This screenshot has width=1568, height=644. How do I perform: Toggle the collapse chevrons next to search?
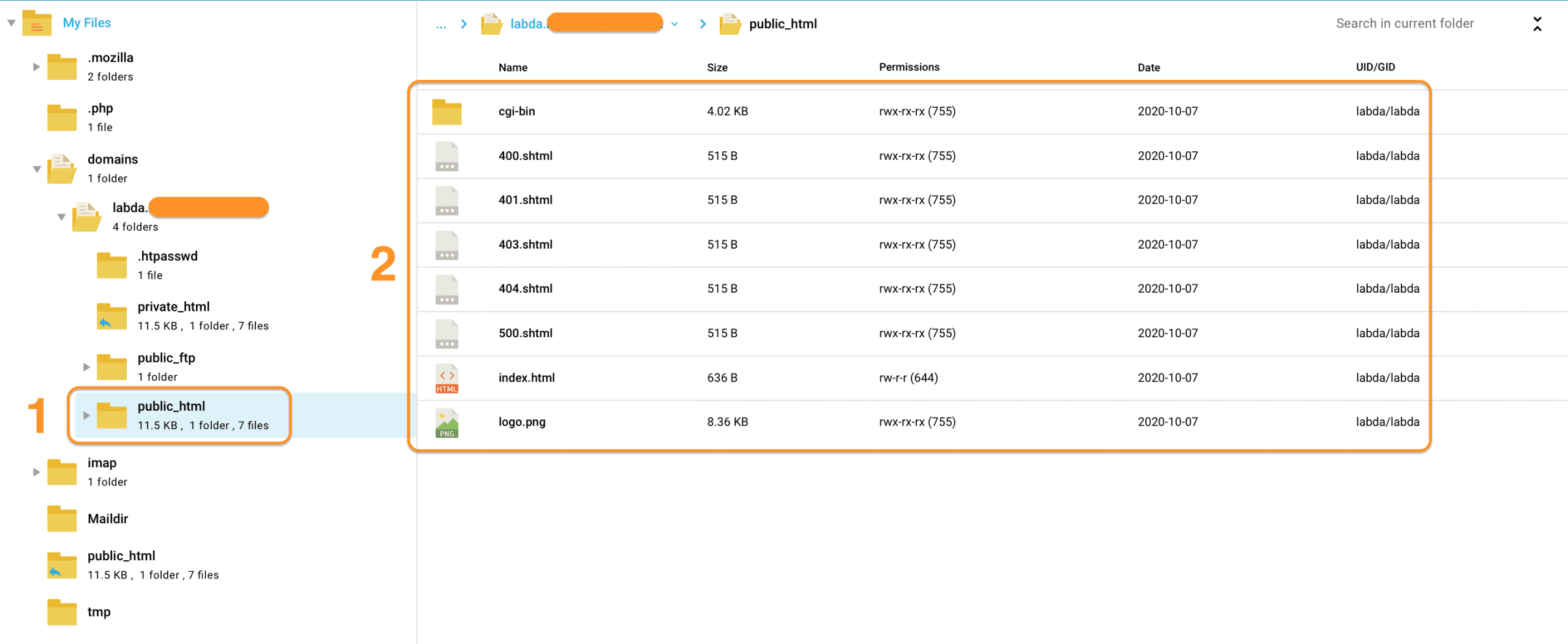pyautogui.click(x=1537, y=24)
